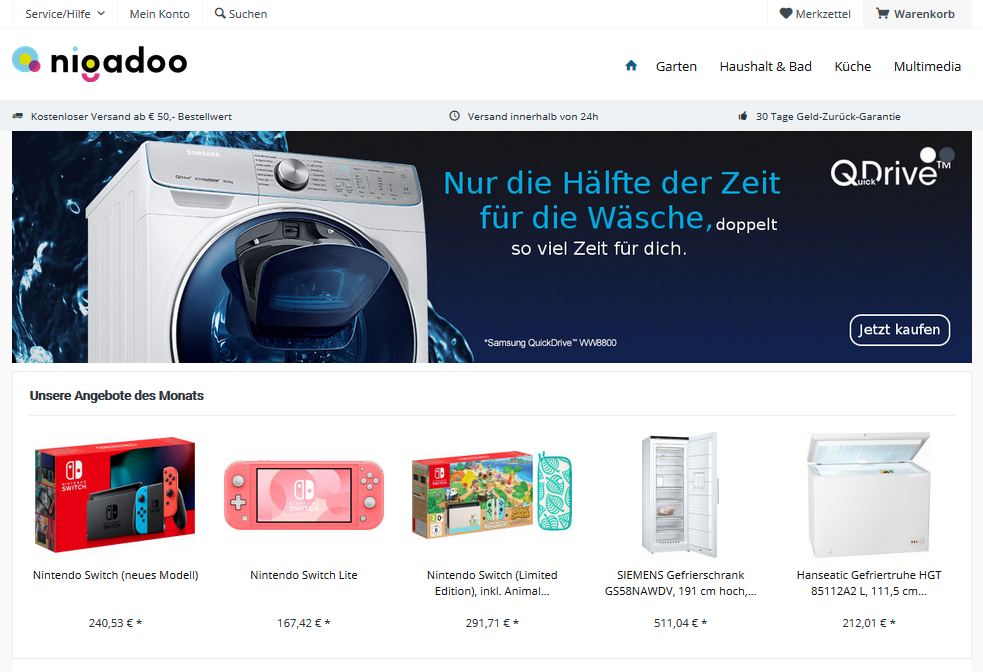This screenshot has width=983, height=672.
Task: Open the Garten category menu
Action: click(676, 66)
